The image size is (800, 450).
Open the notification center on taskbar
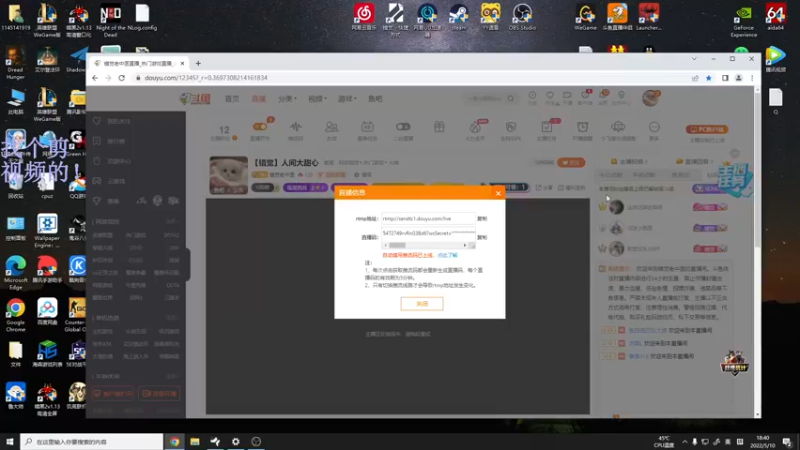(x=787, y=442)
